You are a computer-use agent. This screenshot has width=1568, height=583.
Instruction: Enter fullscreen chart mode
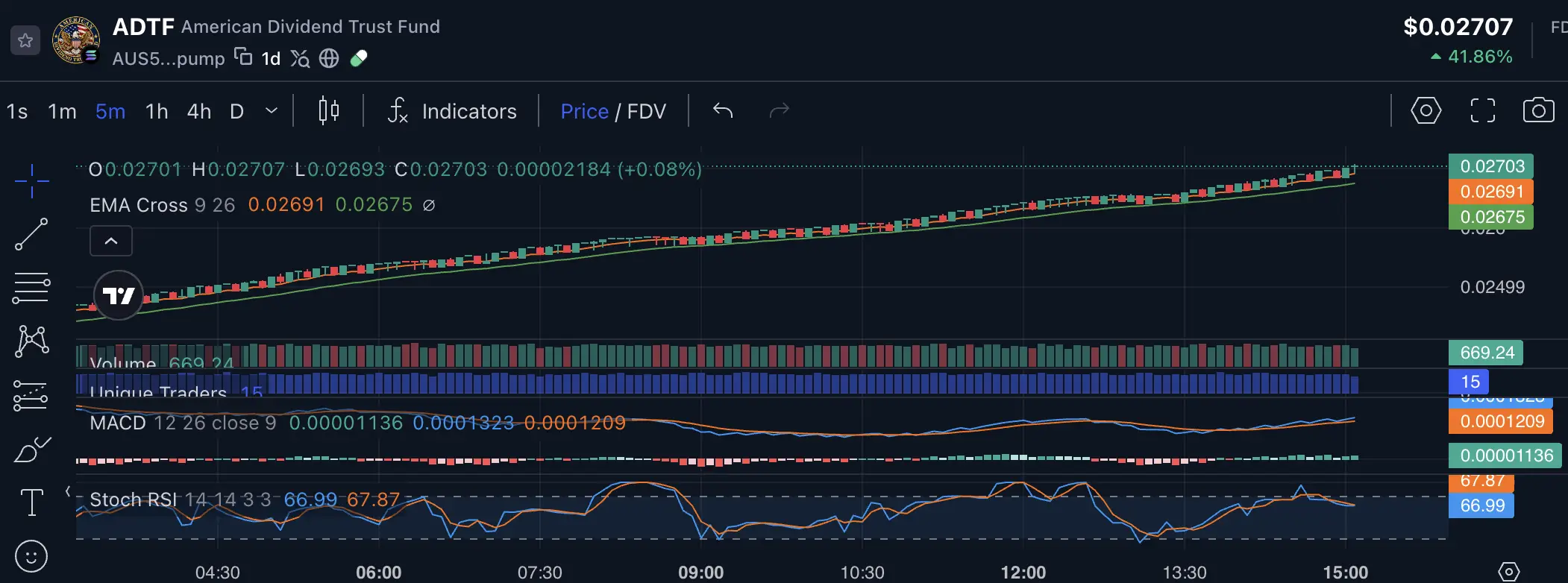click(x=1483, y=111)
